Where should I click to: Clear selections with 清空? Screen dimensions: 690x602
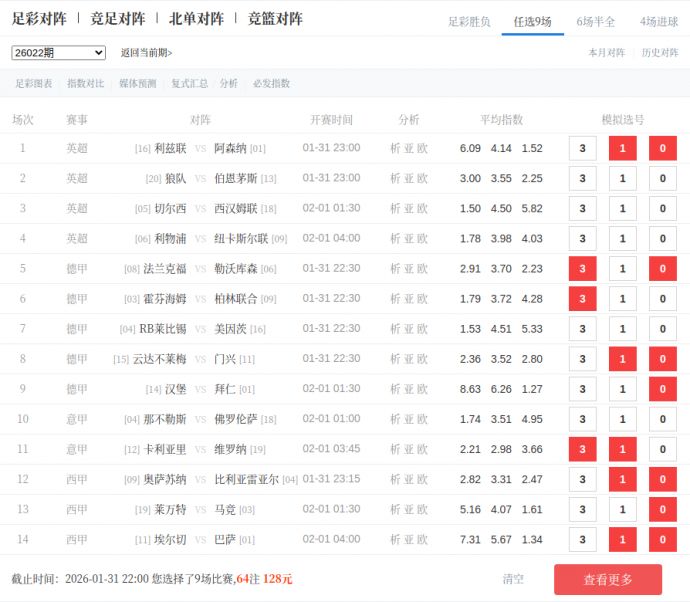click(x=513, y=579)
